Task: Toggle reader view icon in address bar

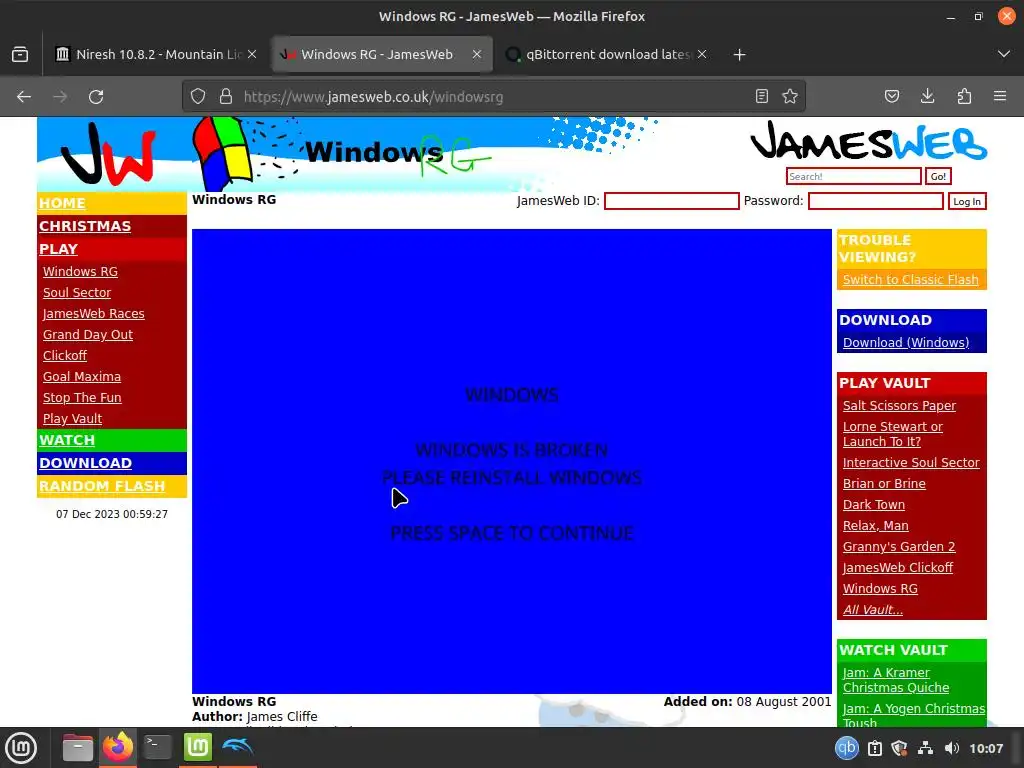Action: [x=761, y=97]
